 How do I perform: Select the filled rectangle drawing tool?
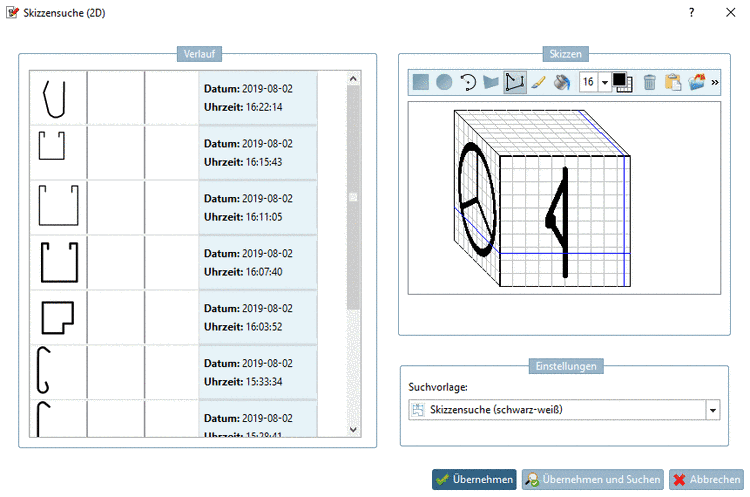pos(420,82)
